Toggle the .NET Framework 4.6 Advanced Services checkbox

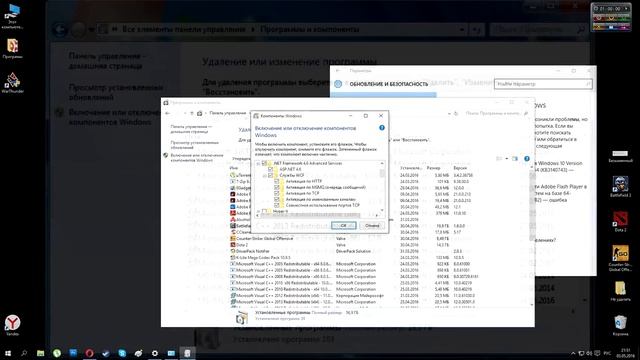tap(264, 163)
